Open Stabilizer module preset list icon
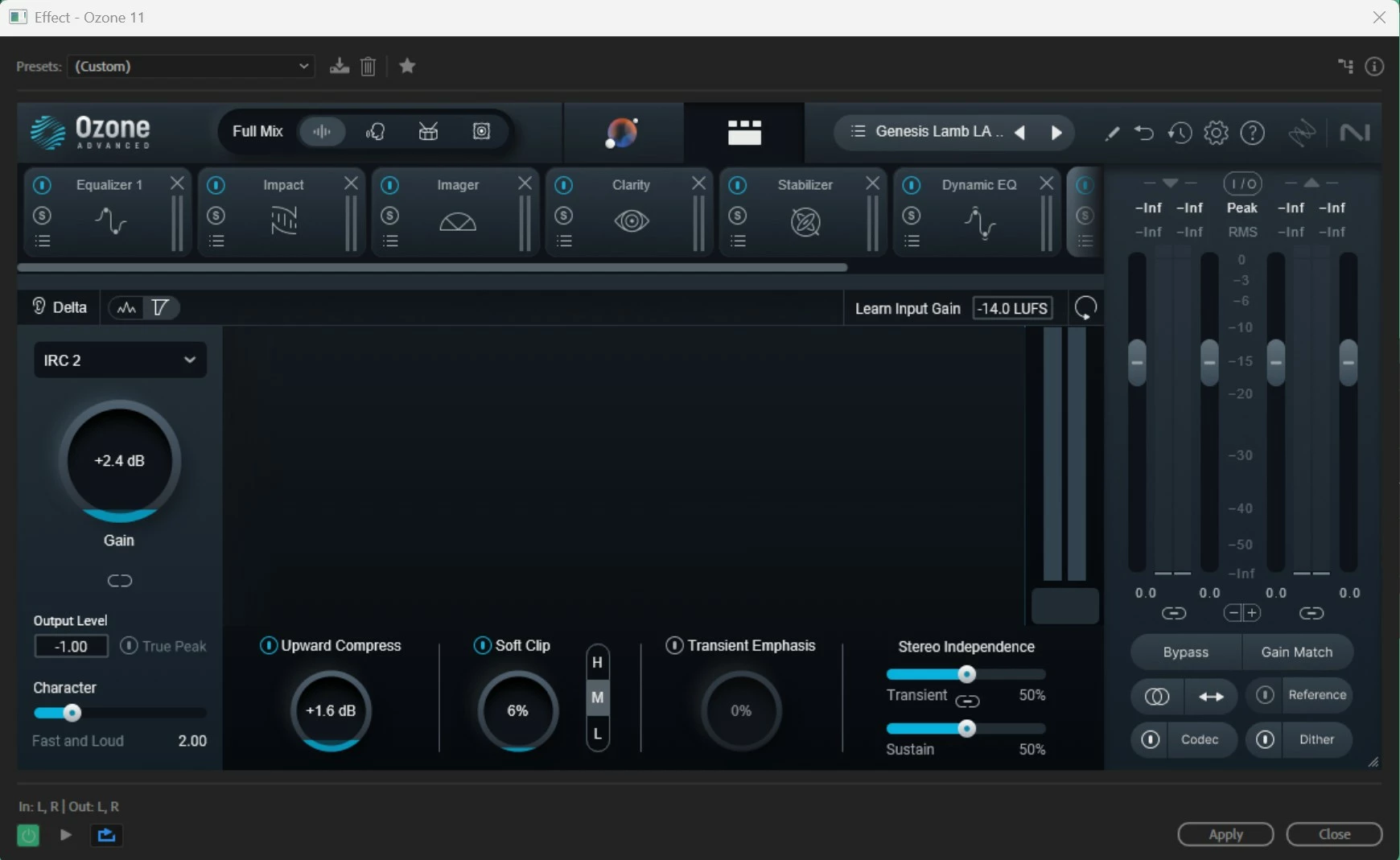This screenshot has width=1400, height=860. coord(738,241)
